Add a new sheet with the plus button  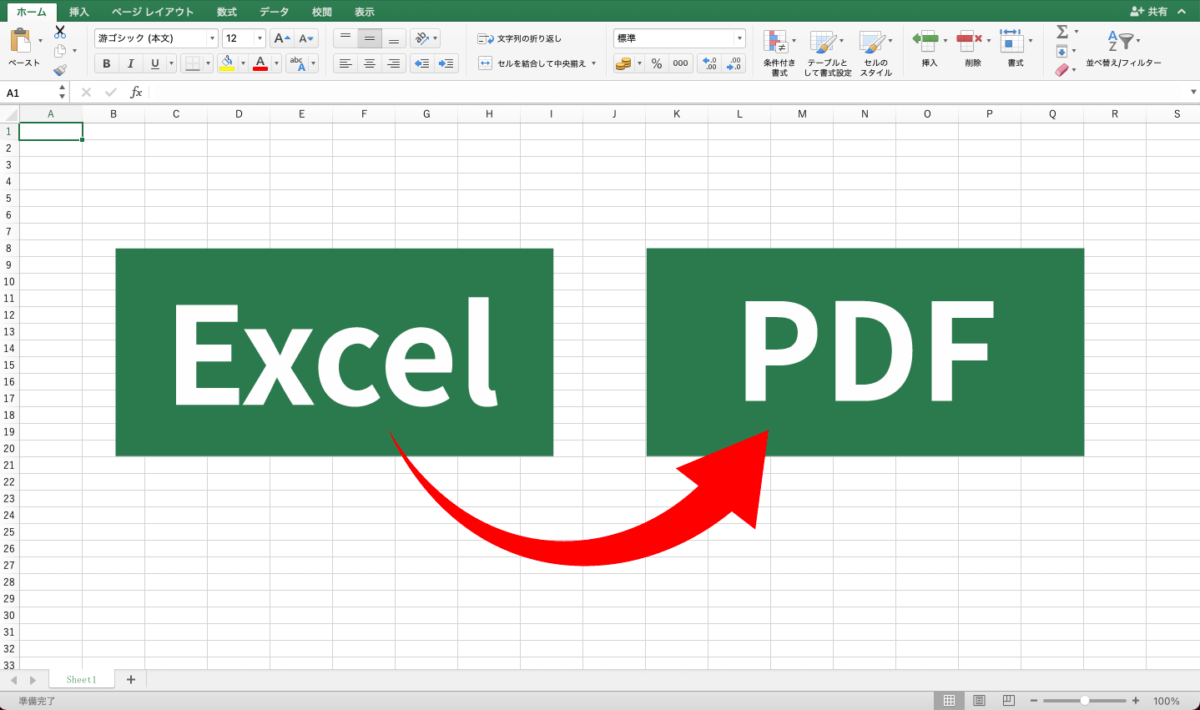pos(130,679)
